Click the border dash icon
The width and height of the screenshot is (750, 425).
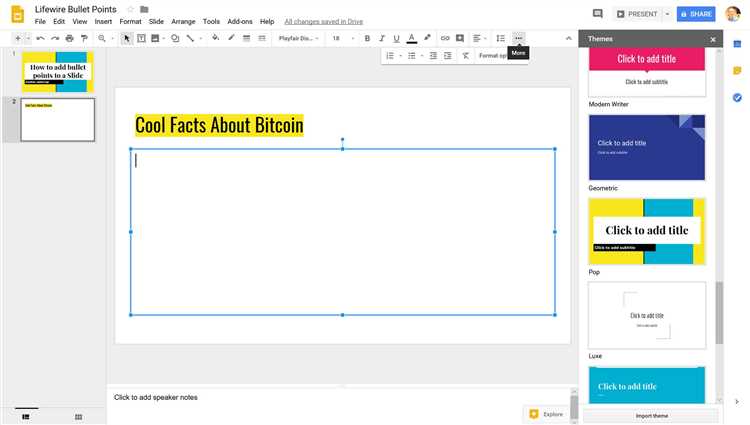tap(262, 38)
